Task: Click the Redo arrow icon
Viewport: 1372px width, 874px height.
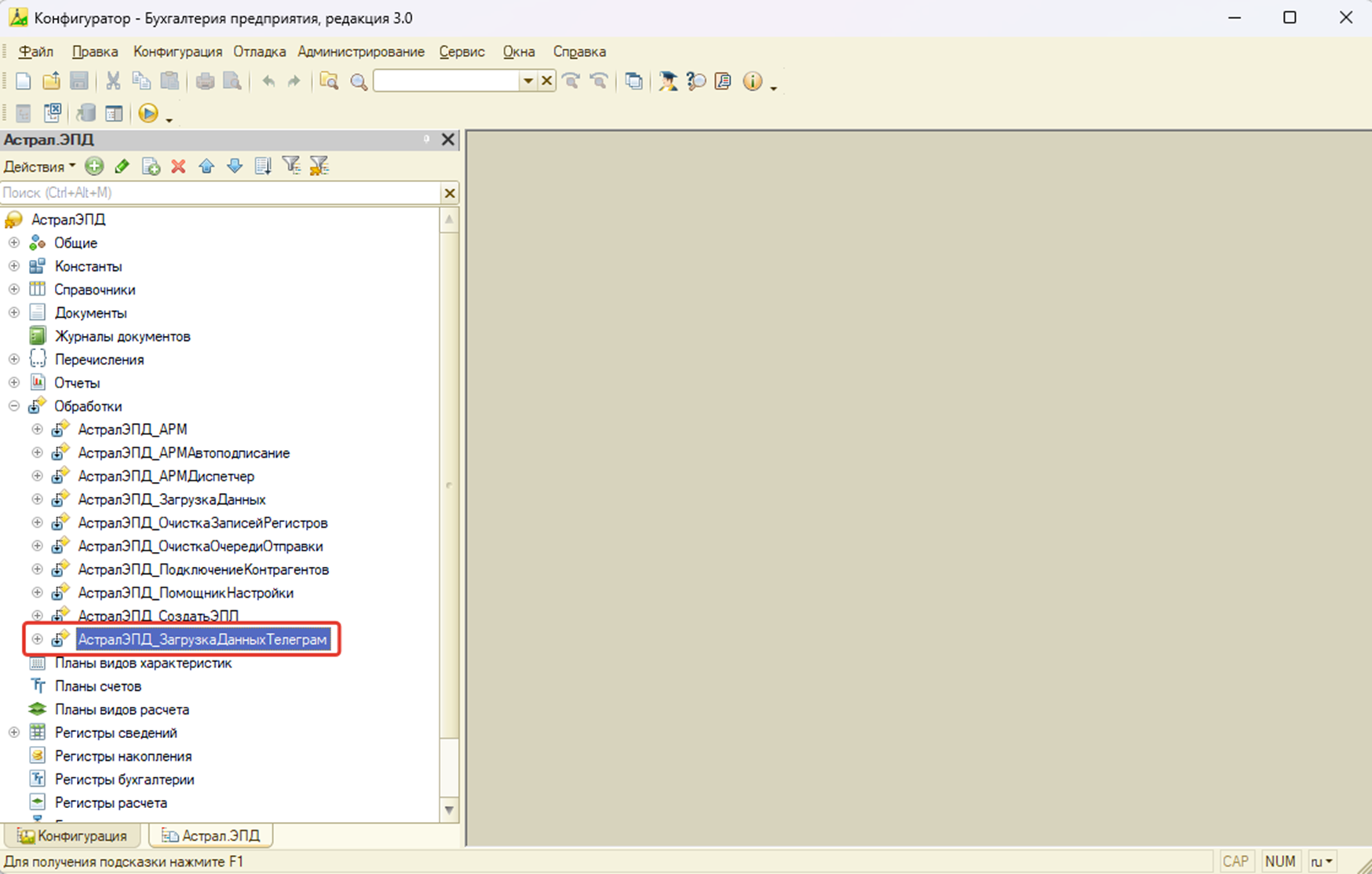Action: pos(294,81)
